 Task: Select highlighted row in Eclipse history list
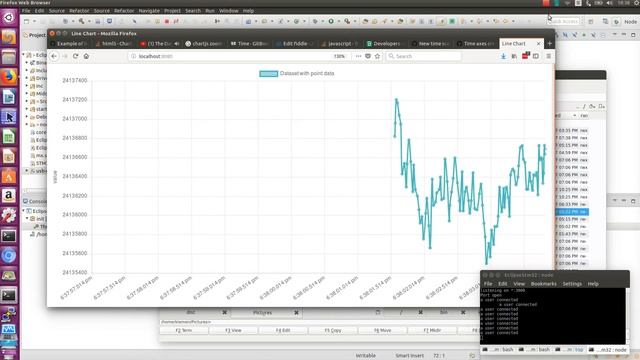(x=572, y=211)
